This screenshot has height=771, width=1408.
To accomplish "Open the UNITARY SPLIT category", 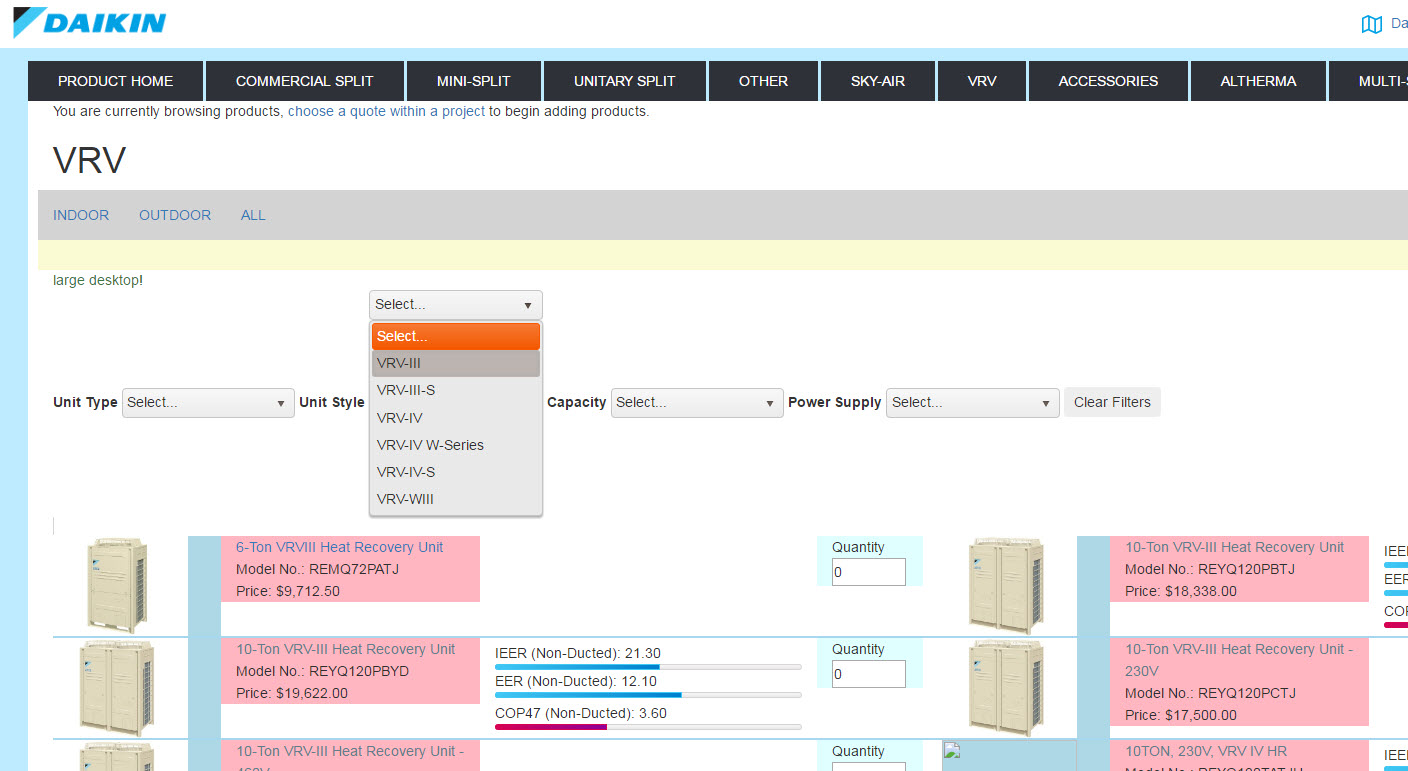I will tap(625, 81).
